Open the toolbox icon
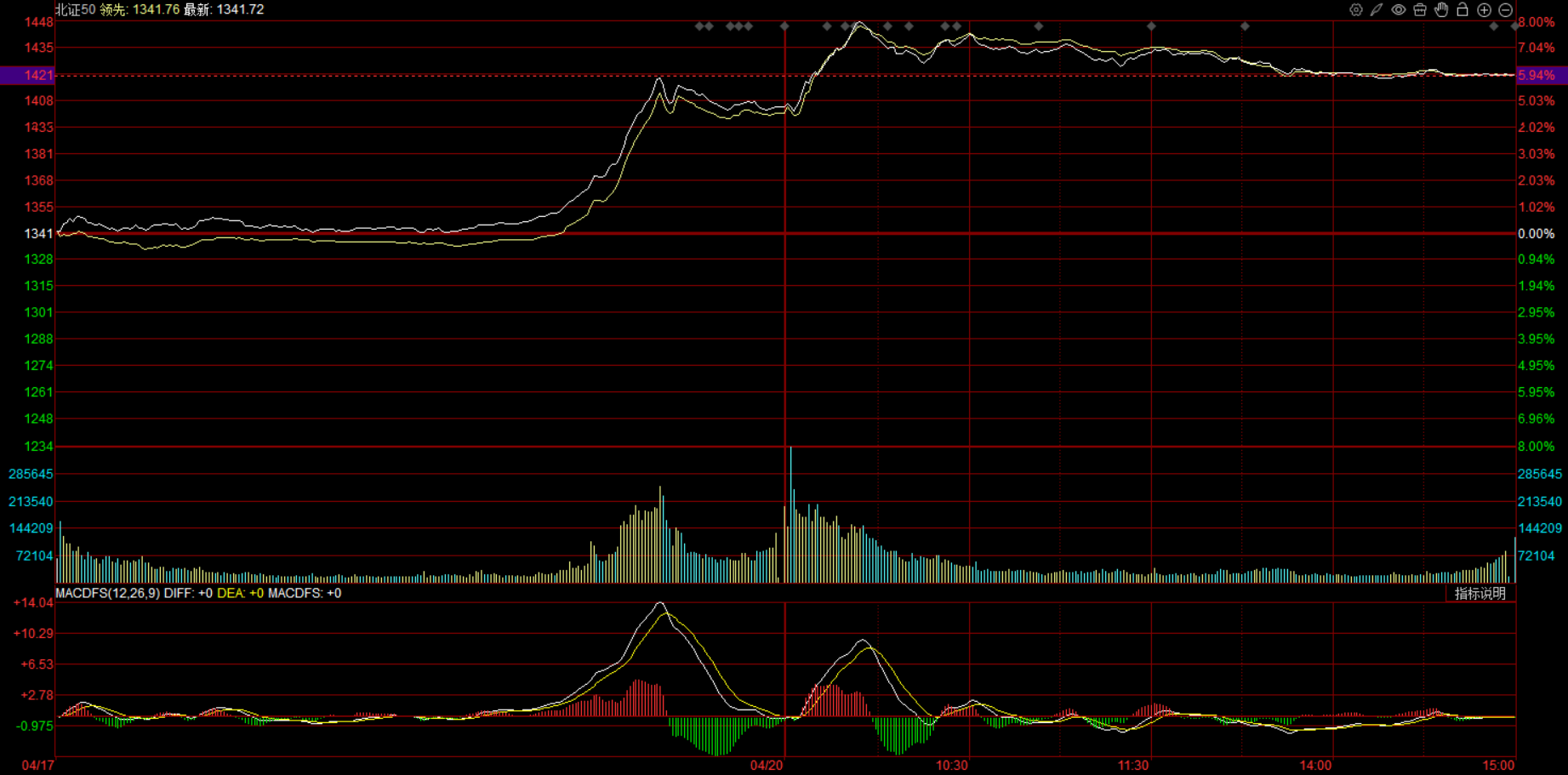Screen dimensions: 1568x775 (1419, 10)
